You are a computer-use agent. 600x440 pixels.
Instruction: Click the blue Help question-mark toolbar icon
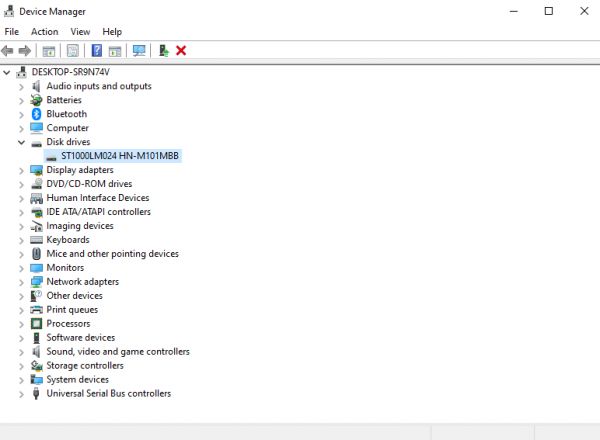click(x=97, y=51)
